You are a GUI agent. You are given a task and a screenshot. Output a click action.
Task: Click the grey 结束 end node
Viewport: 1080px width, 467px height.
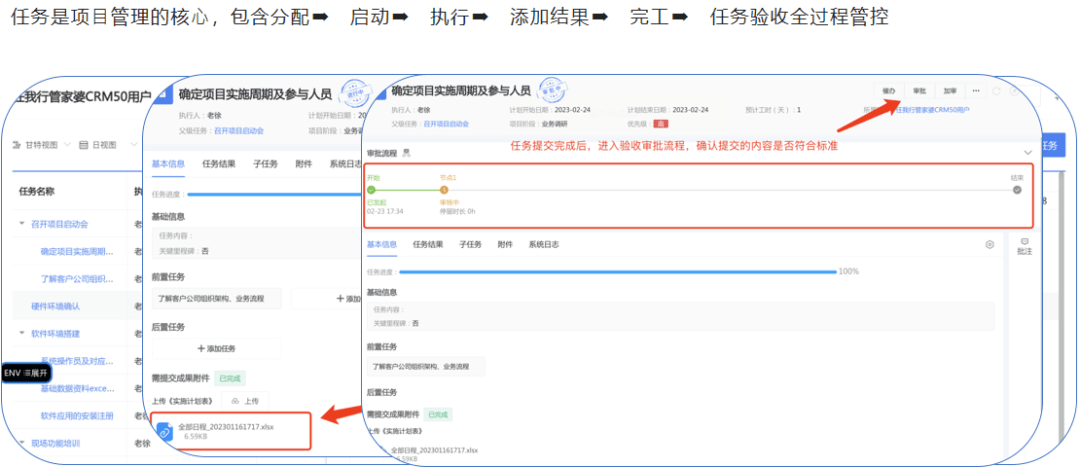pos(1017,188)
